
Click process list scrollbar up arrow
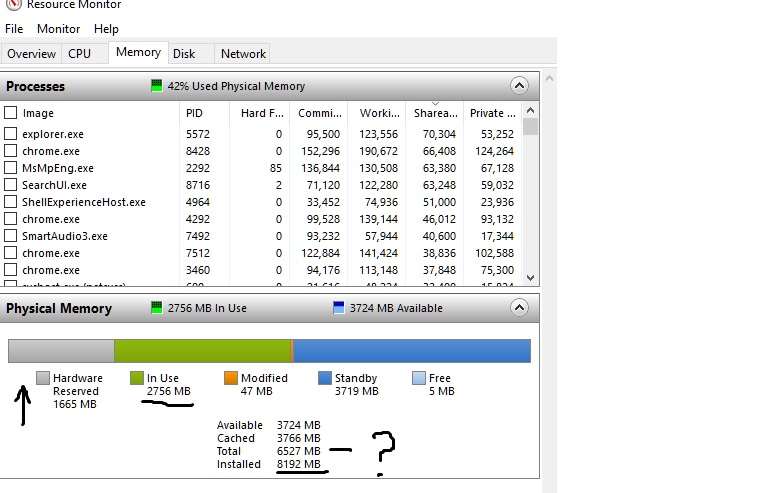pos(530,111)
